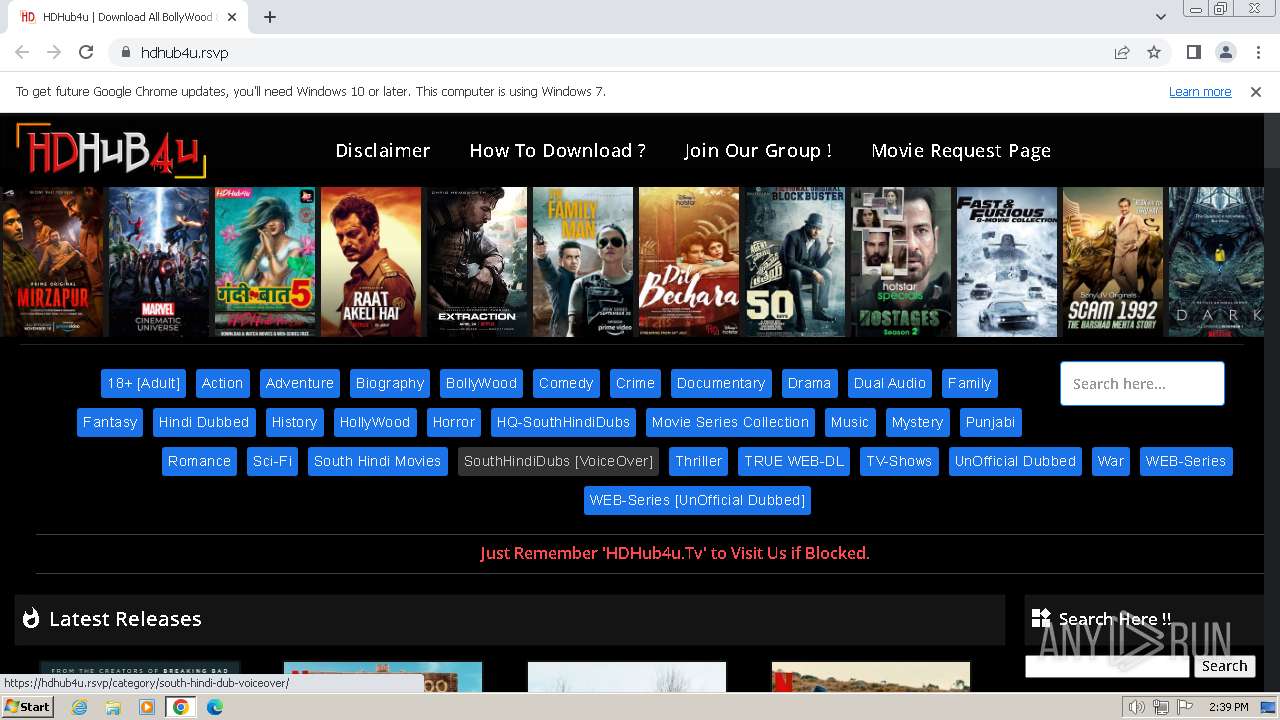Toggle the browser side panel icon
The height and width of the screenshot is (720, 1280).
click(x=1193, y=52)
